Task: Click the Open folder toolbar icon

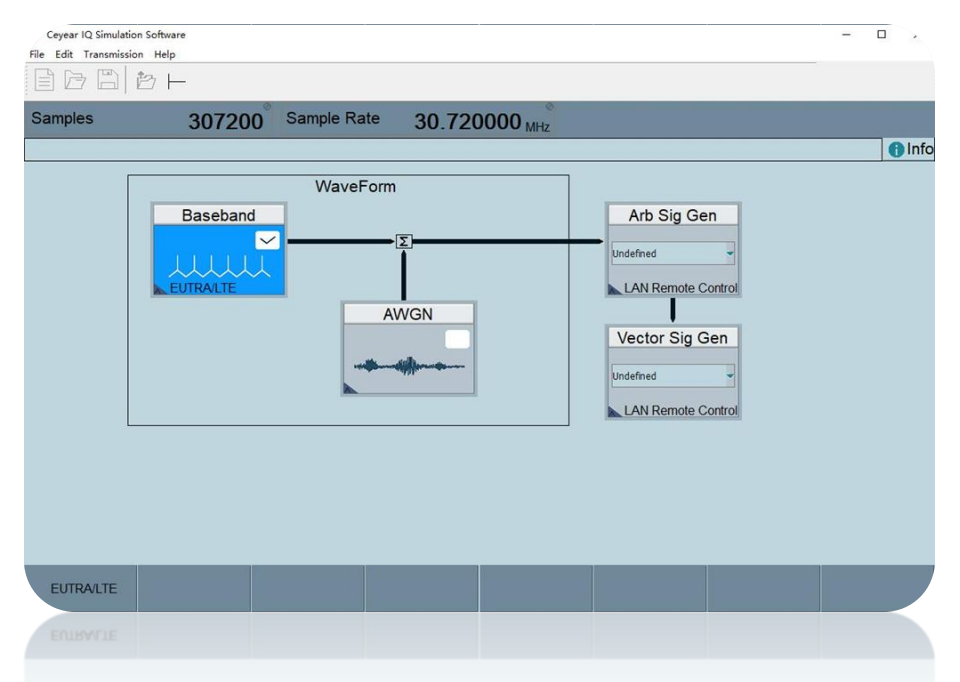Action: (75, 81)
